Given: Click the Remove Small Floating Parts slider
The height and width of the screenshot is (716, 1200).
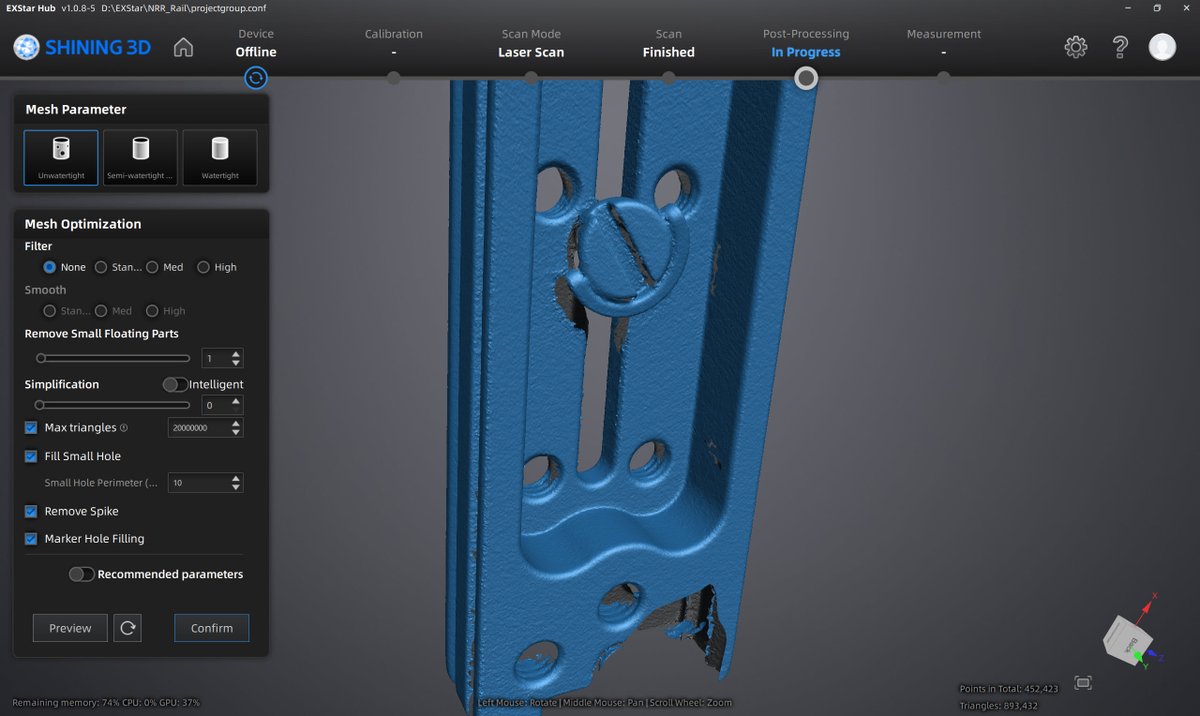Looking at the screenshot, I should [113, 358].
